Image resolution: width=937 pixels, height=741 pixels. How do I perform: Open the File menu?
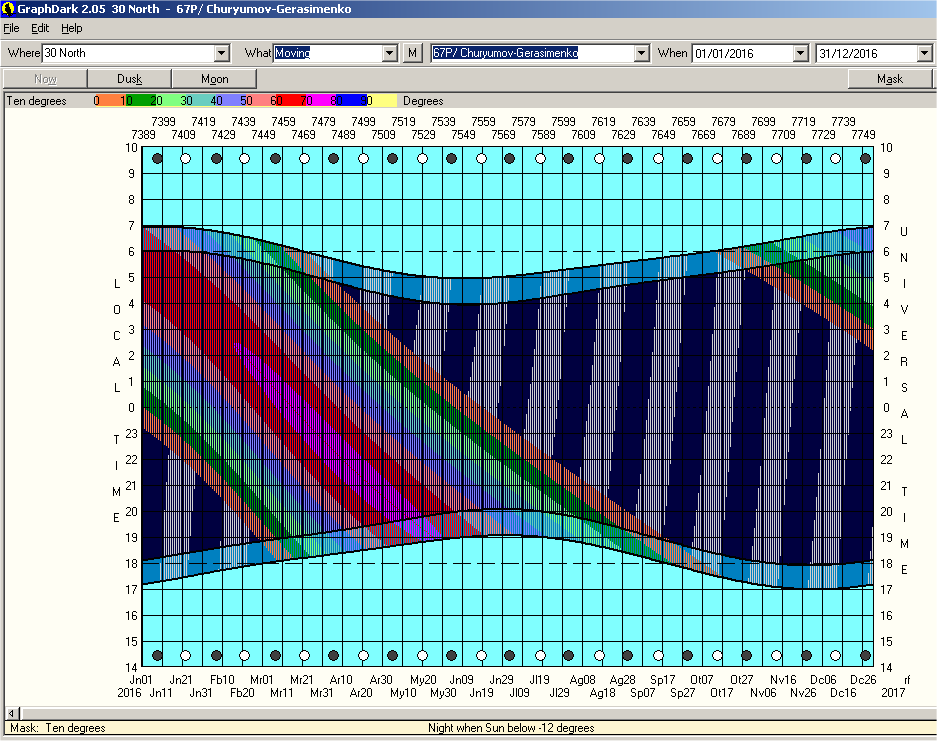11,28
